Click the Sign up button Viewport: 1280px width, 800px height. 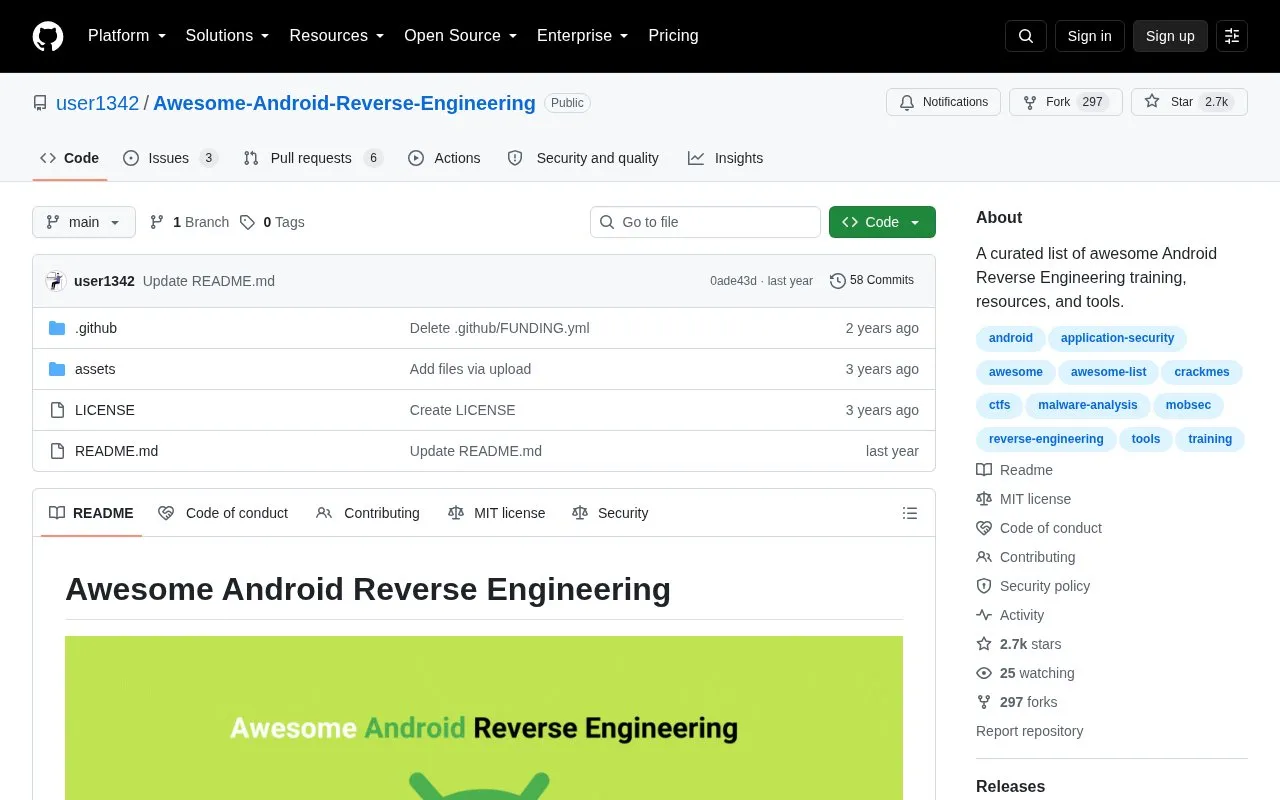[x=1170, y=36]
